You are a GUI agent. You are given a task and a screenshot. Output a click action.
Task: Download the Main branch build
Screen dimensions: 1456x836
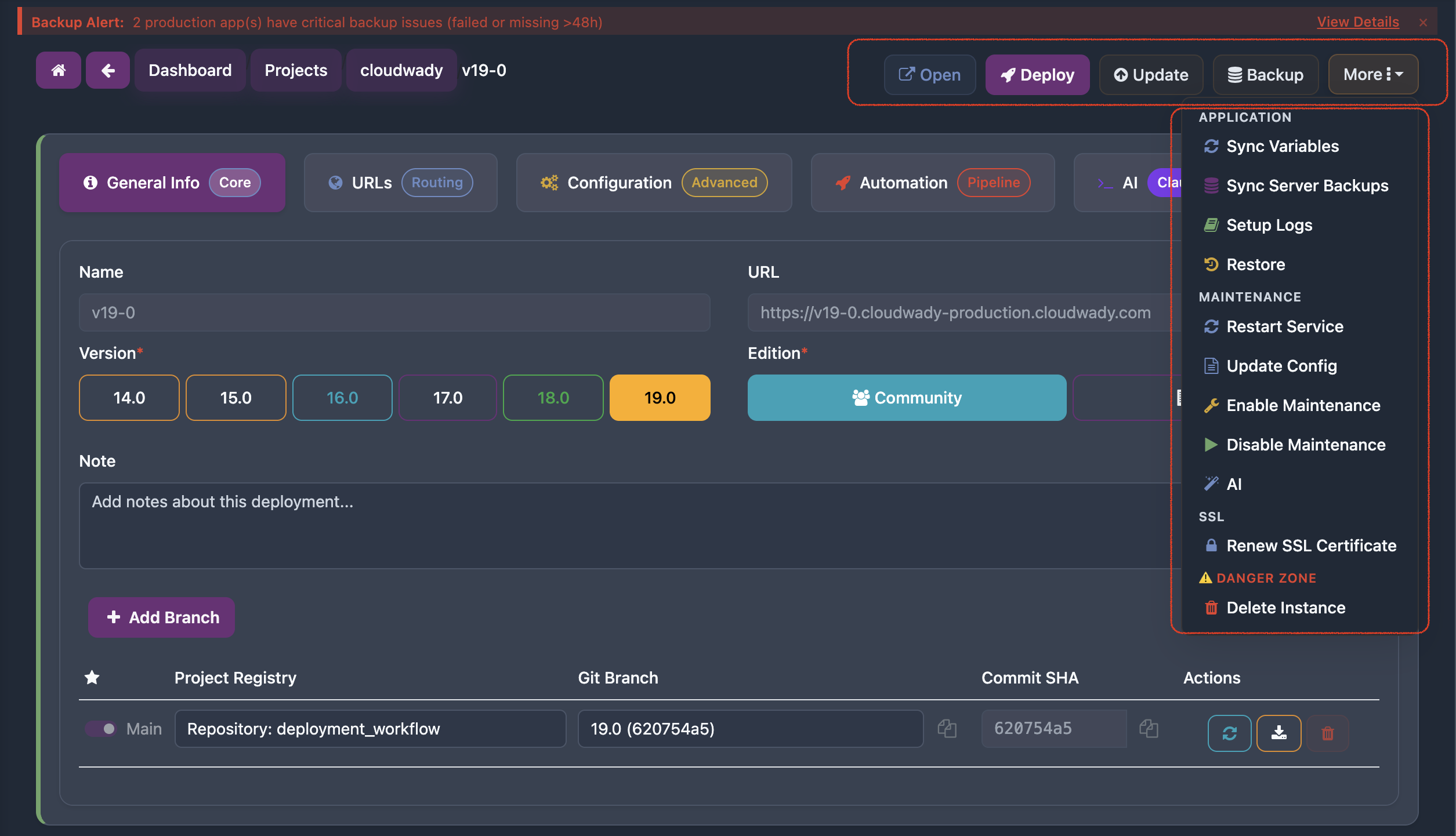click(x=1278, y=733)
